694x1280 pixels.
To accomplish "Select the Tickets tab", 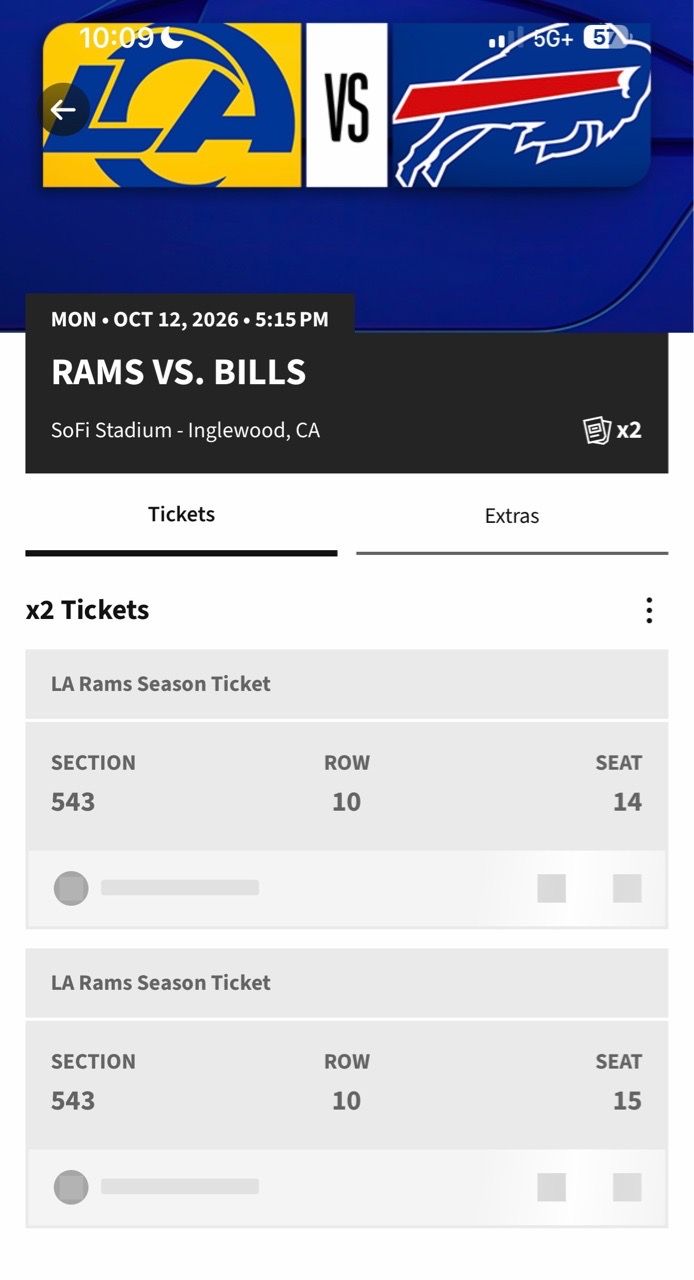I will point(182,514).
